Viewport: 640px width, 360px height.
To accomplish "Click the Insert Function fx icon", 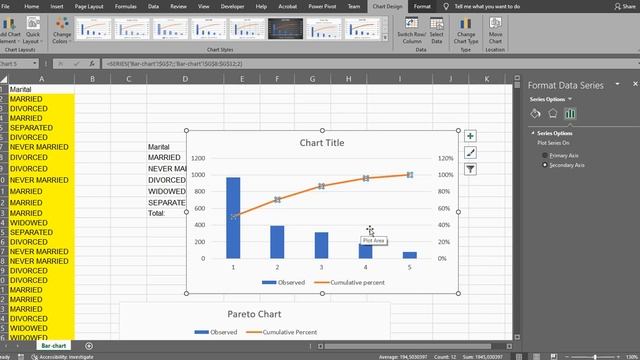I will (92, 64).
